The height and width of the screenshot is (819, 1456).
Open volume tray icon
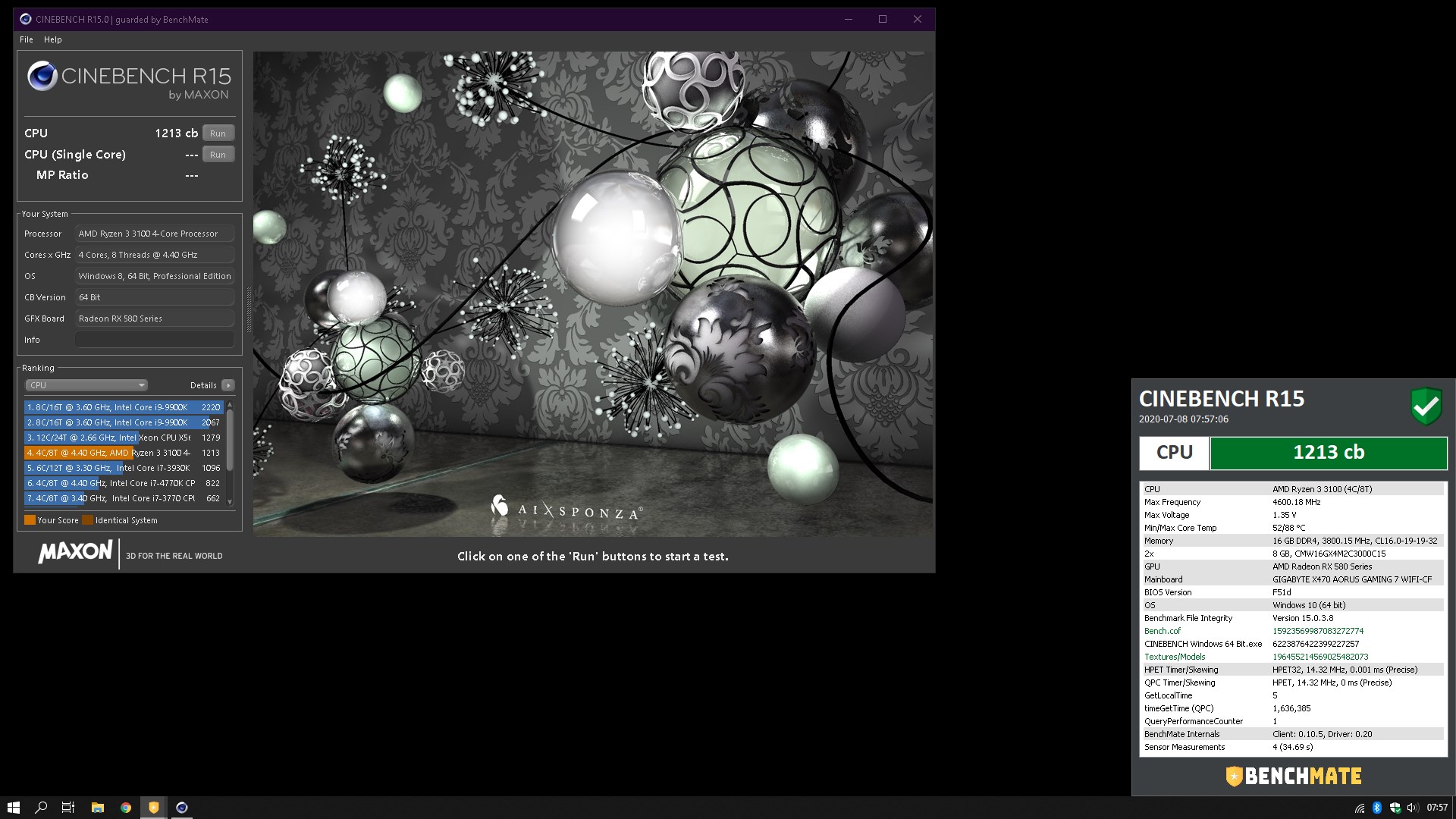1412,808
